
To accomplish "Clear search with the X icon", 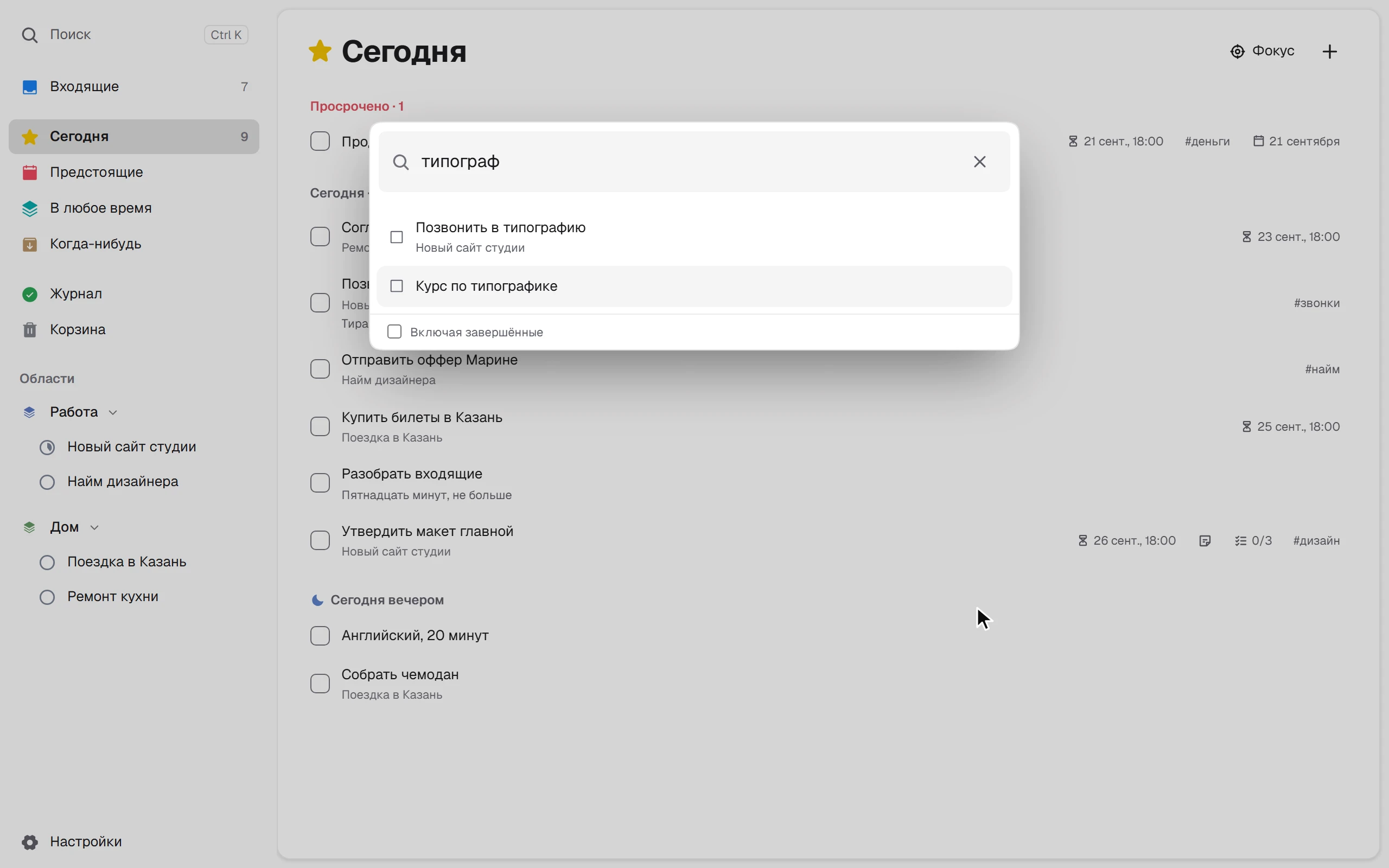I will [980, 161].
